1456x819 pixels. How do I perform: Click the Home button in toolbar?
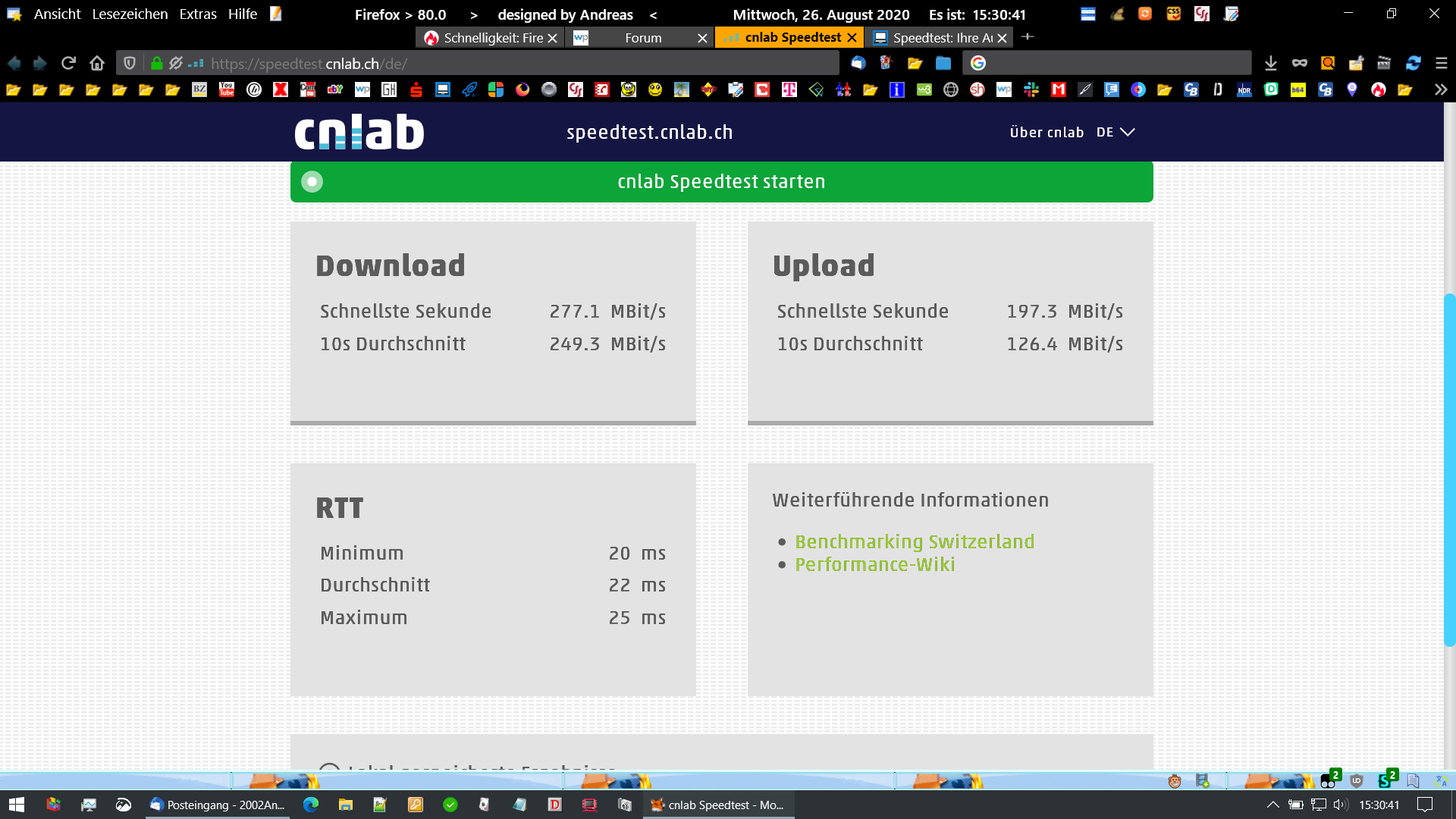tap(96, 63)
